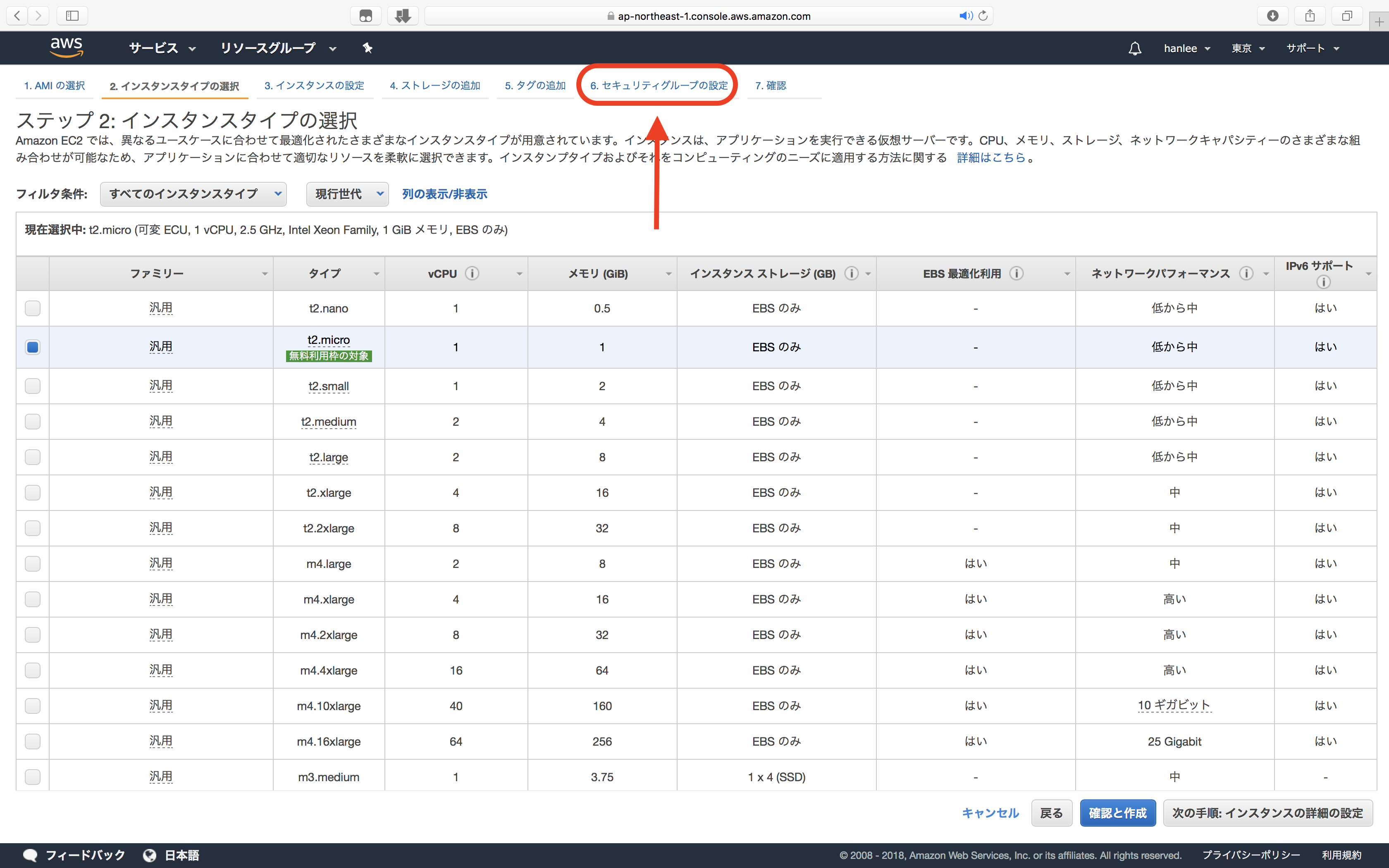Click info icon next to EBS 最適化利用

pos(1017,273)
